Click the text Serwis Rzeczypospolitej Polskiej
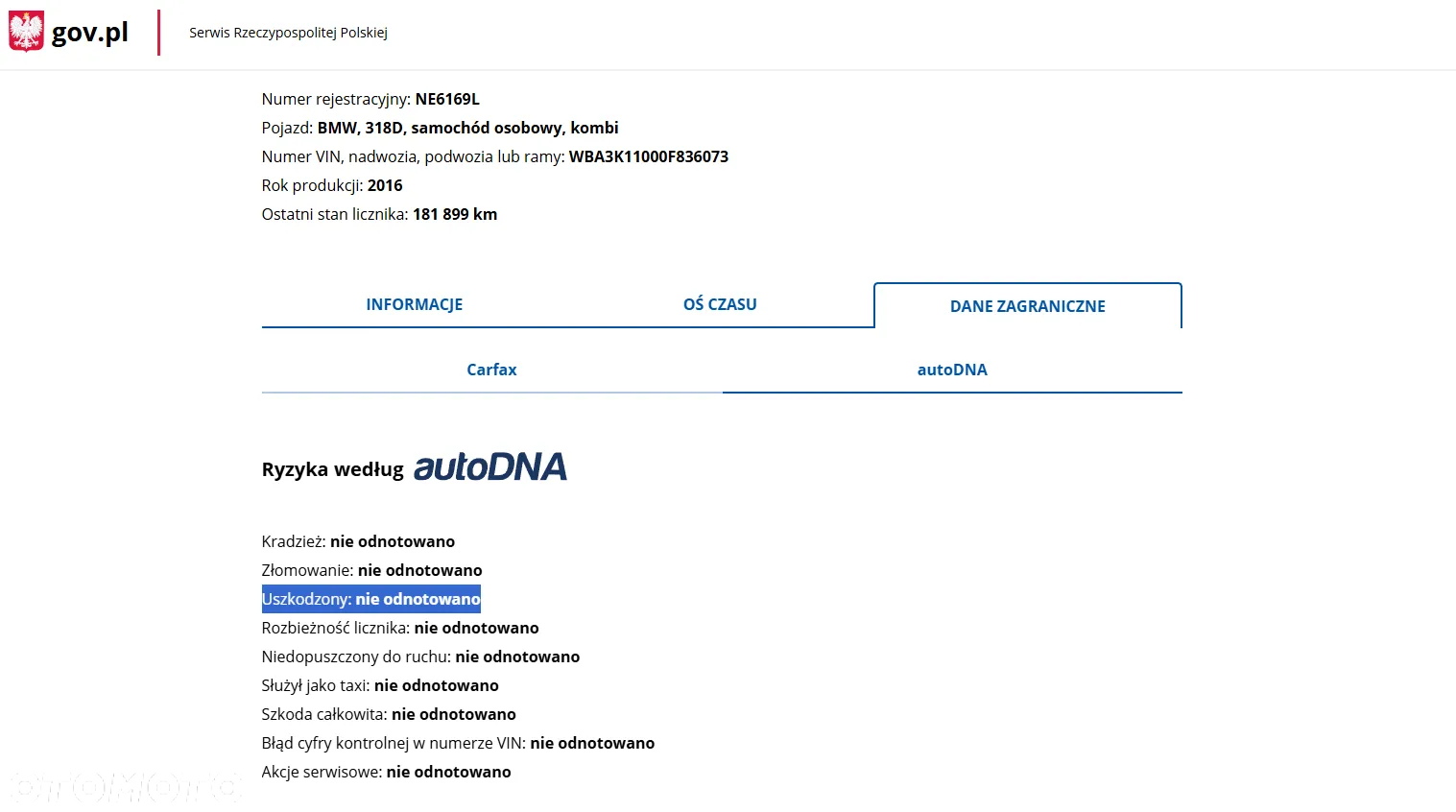Viewport: 1456px width, 812px height. tap(288, 33)
